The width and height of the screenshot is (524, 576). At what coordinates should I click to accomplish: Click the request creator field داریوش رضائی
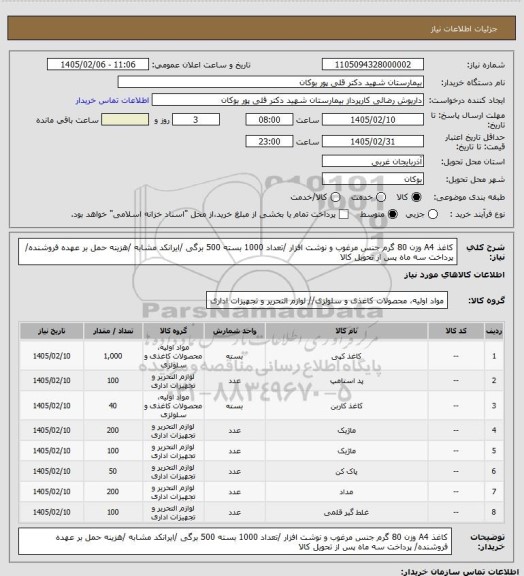[288, 100]
